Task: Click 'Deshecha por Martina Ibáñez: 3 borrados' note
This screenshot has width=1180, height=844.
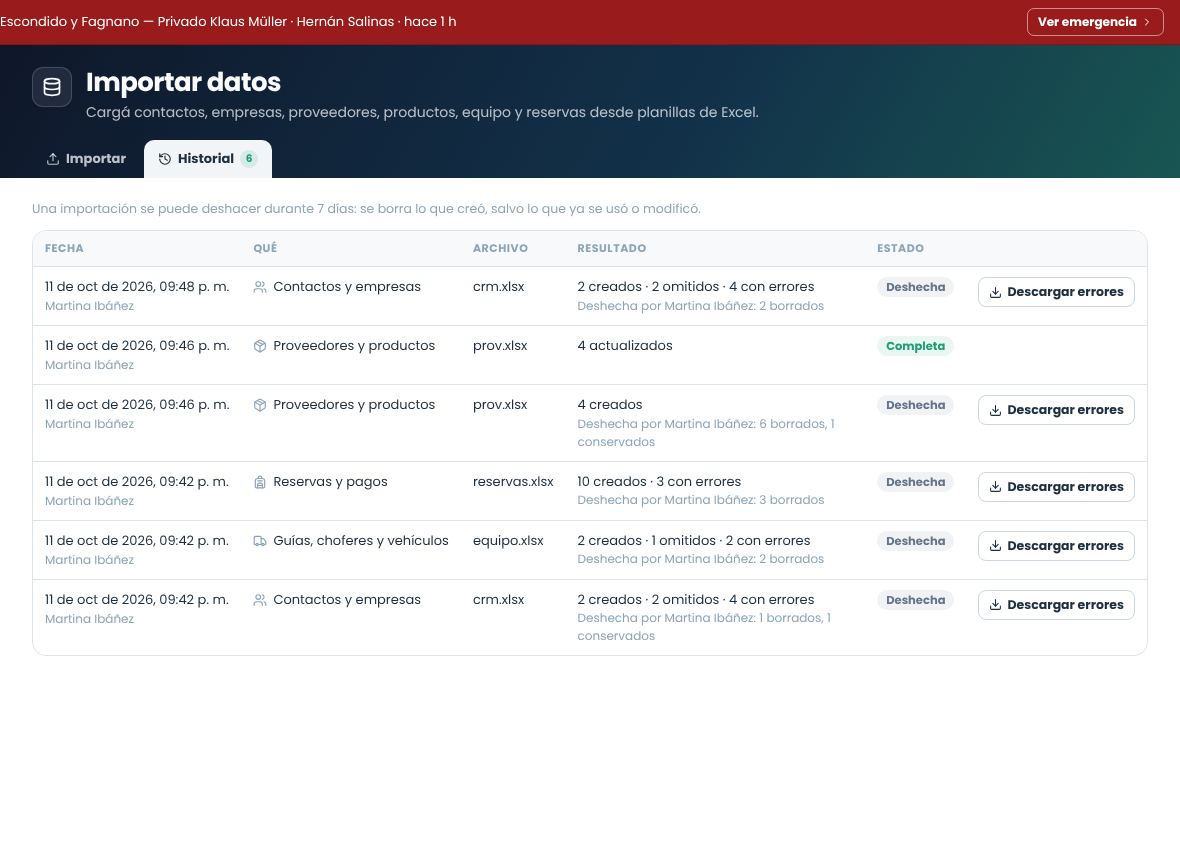Action: 701,500
